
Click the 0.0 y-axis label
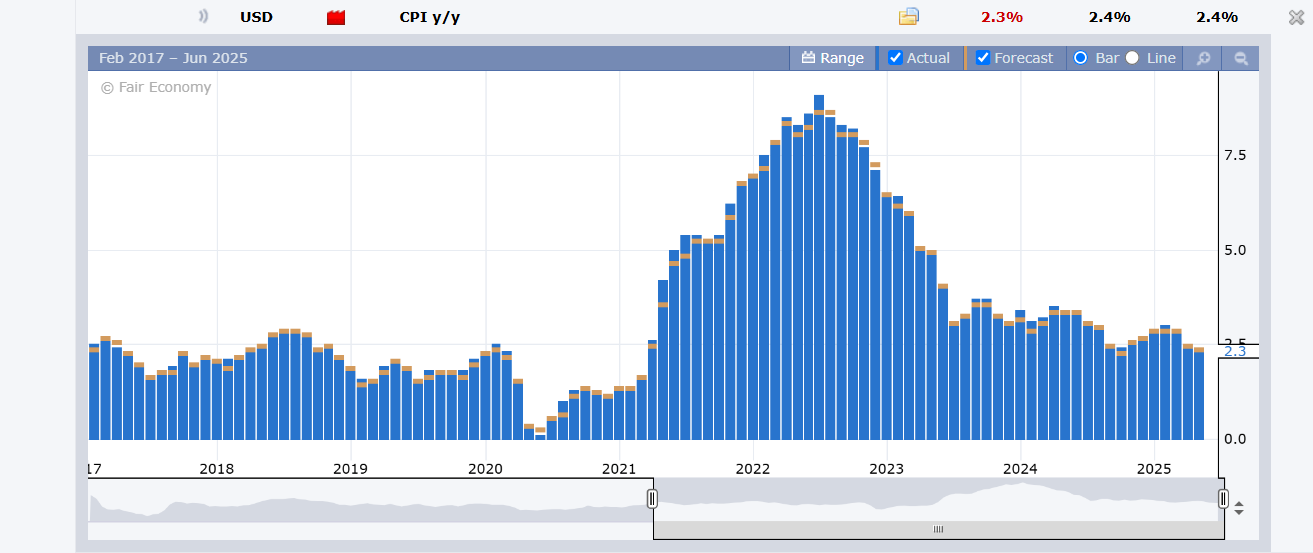coord(1235,439)
